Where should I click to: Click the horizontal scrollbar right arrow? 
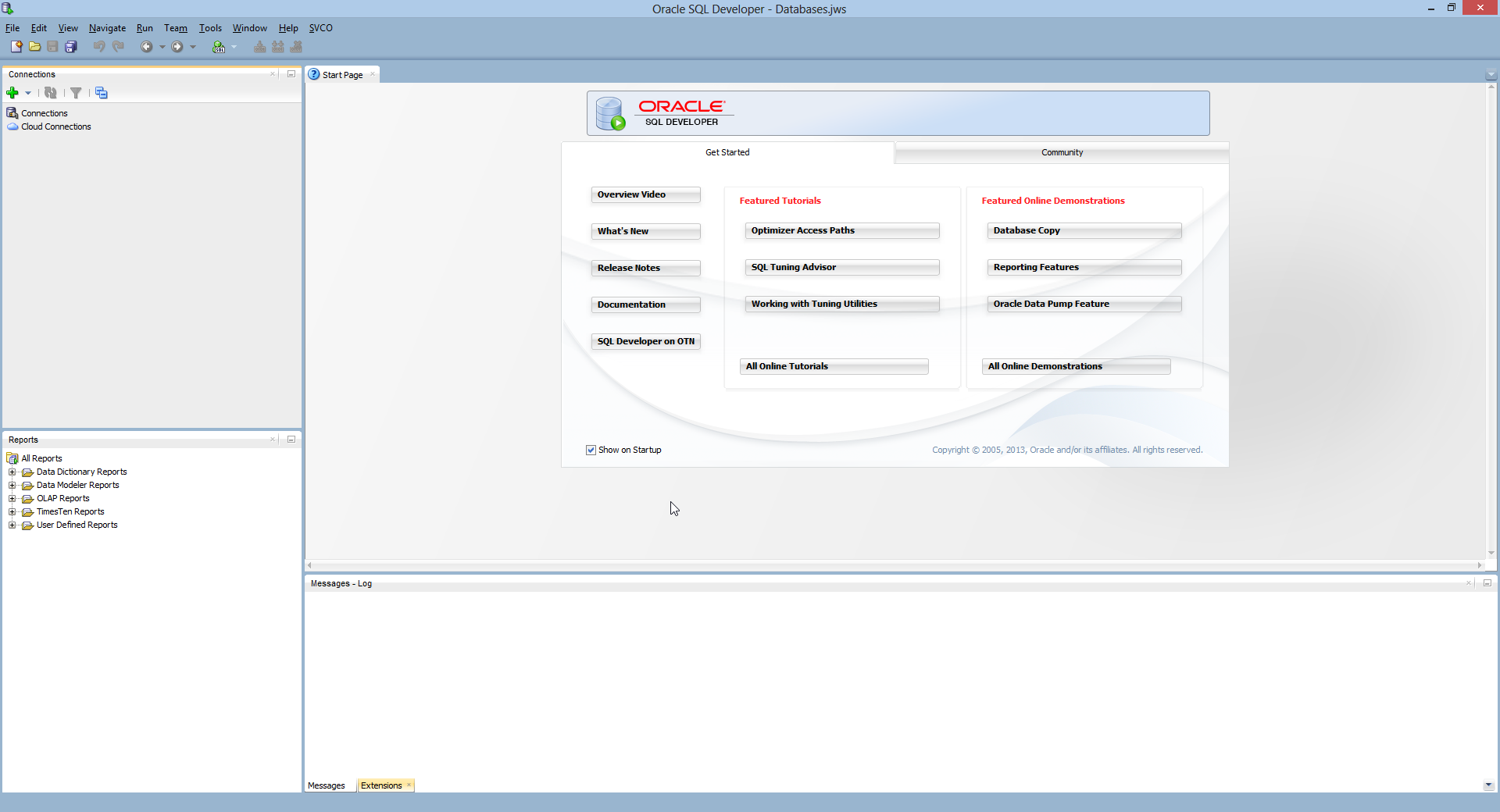point(1480,565)
